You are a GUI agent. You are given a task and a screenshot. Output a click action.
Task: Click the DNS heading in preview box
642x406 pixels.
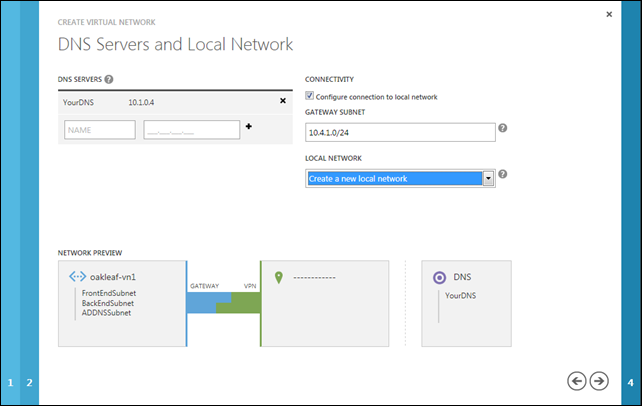(462, 277)
